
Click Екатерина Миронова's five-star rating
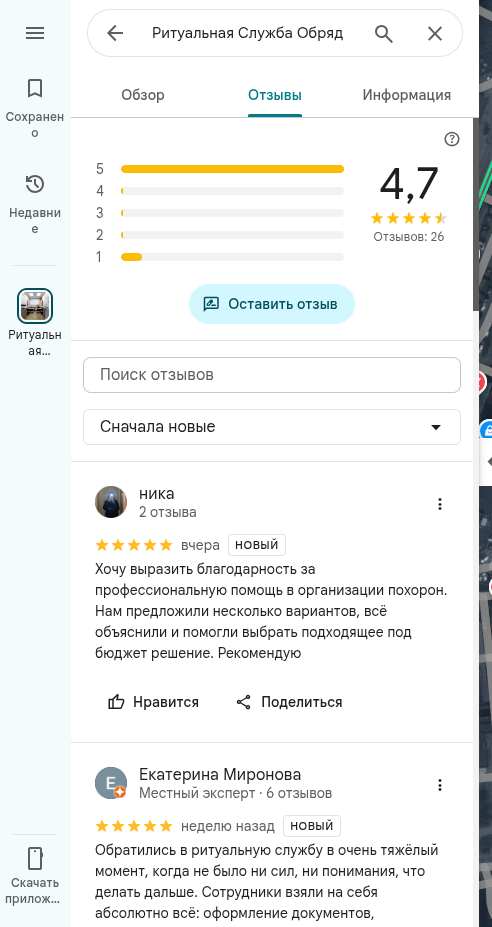tap(134, 825)
